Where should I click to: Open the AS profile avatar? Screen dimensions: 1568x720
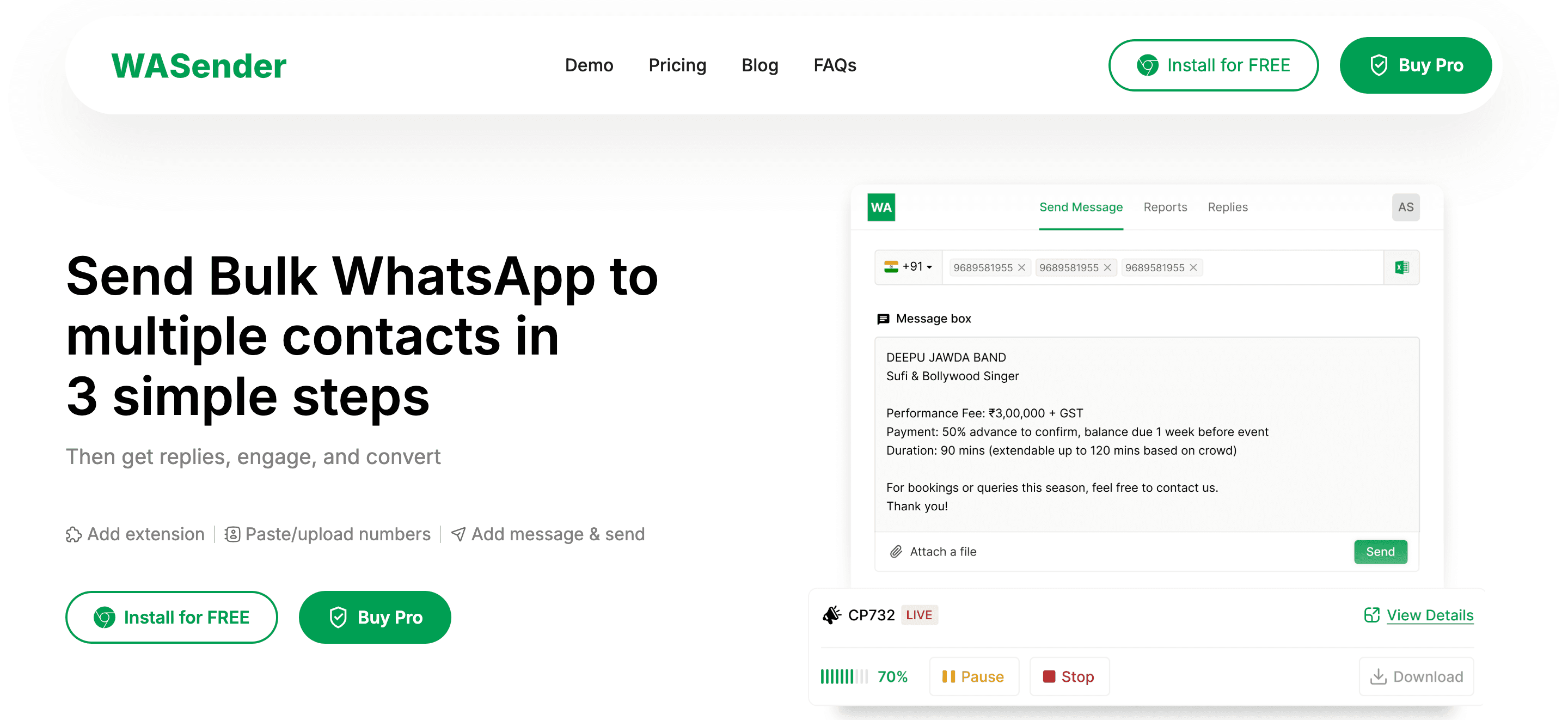tap(1405, 207)
